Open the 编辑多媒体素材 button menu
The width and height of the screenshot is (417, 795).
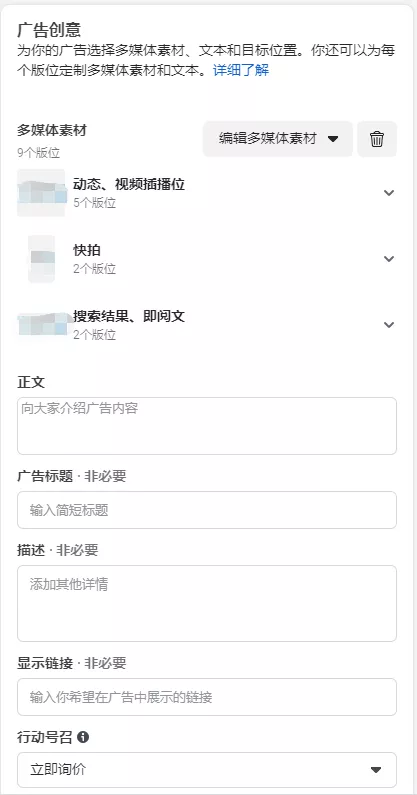pyautogui.click(x=277, y=139)
